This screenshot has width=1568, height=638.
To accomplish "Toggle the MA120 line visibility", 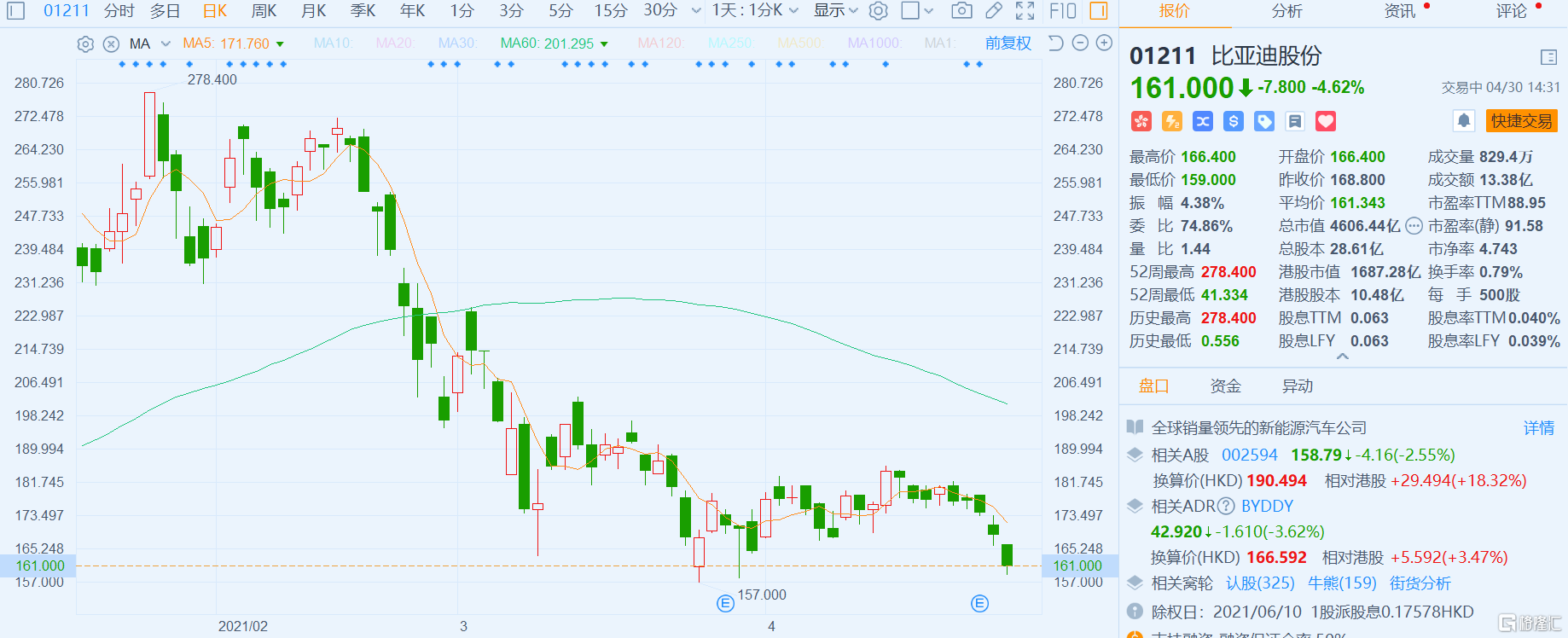I will pos(660,43).
